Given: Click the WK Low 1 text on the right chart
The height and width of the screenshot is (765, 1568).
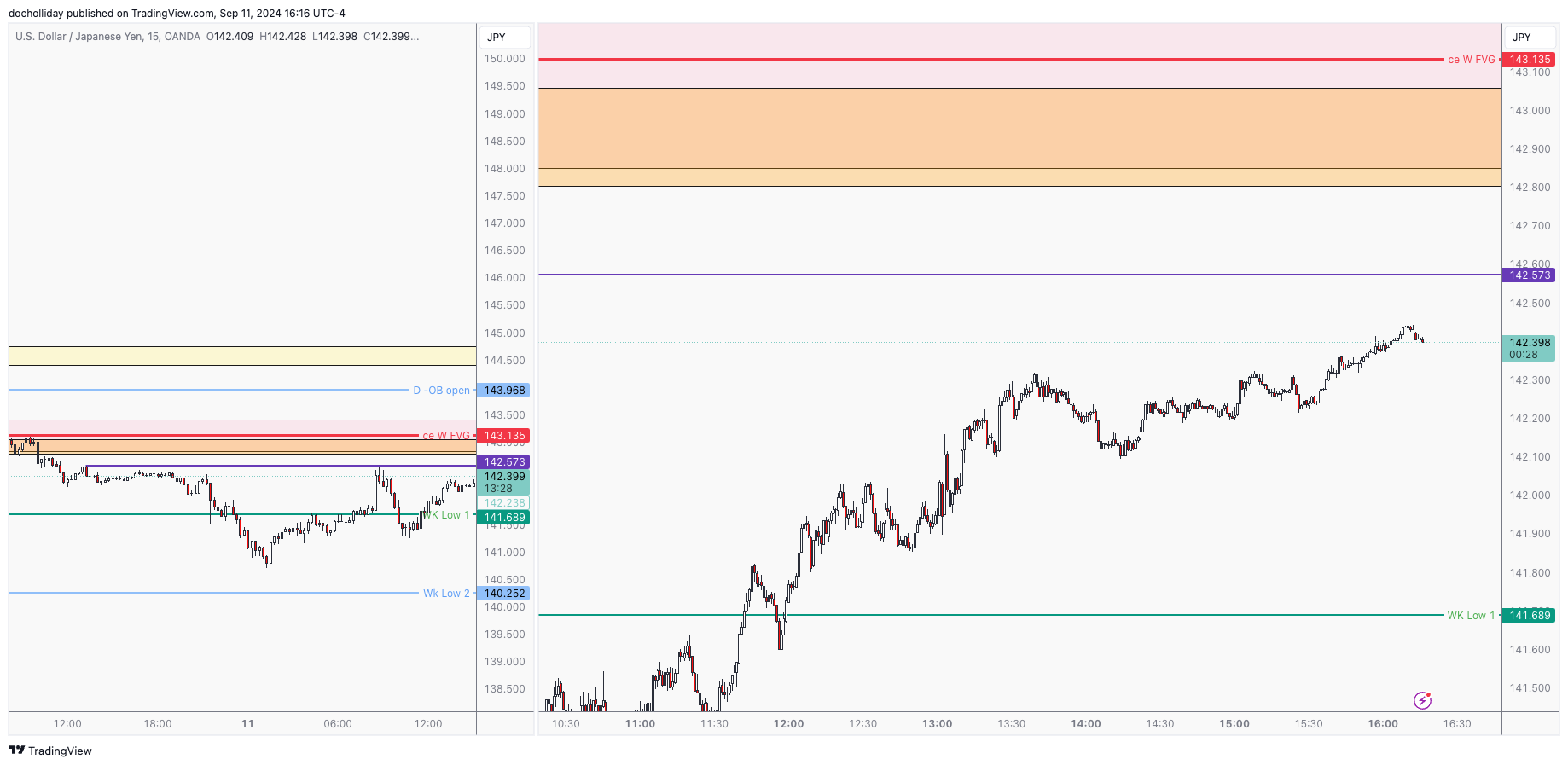Looking at the screenshot, I should click(1471, 616).
